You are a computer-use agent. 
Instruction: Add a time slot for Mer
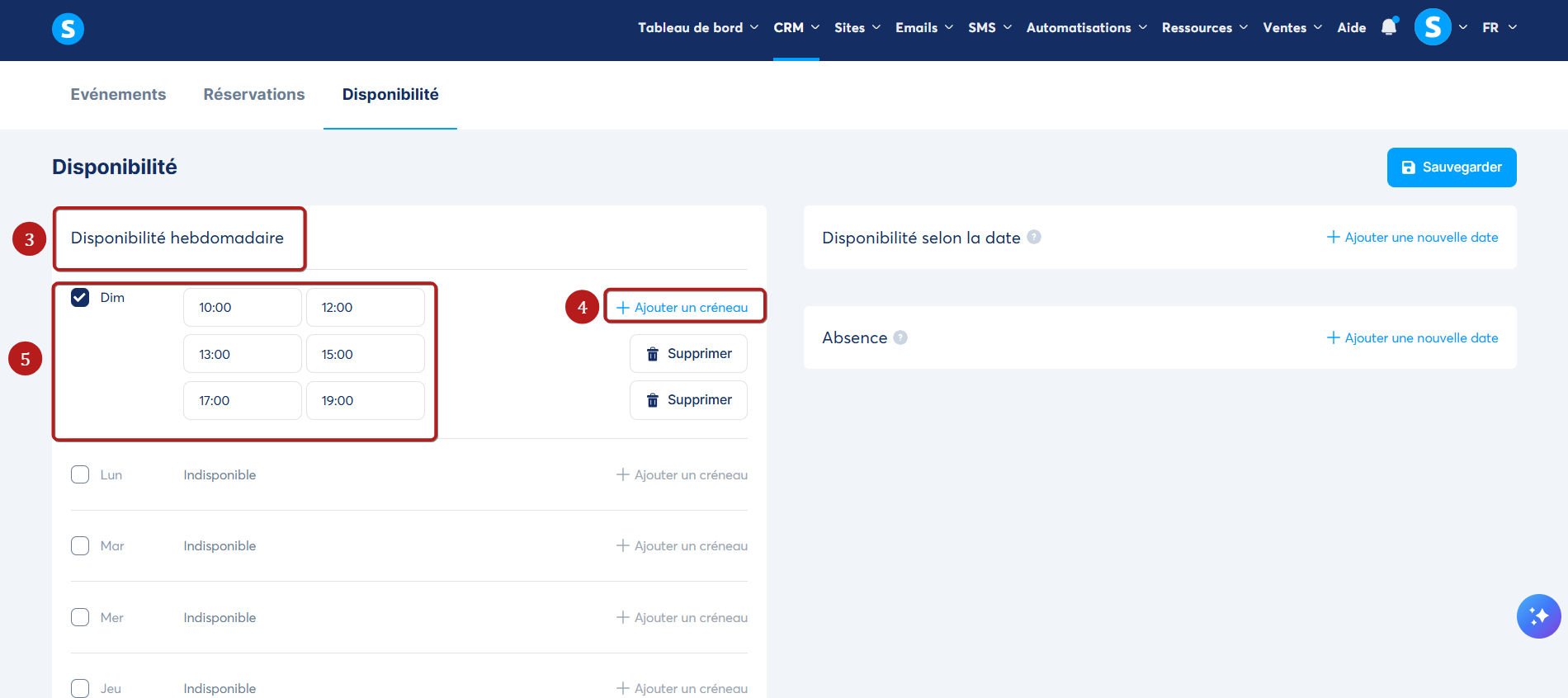pyautogui.click(x=682, y=617)
